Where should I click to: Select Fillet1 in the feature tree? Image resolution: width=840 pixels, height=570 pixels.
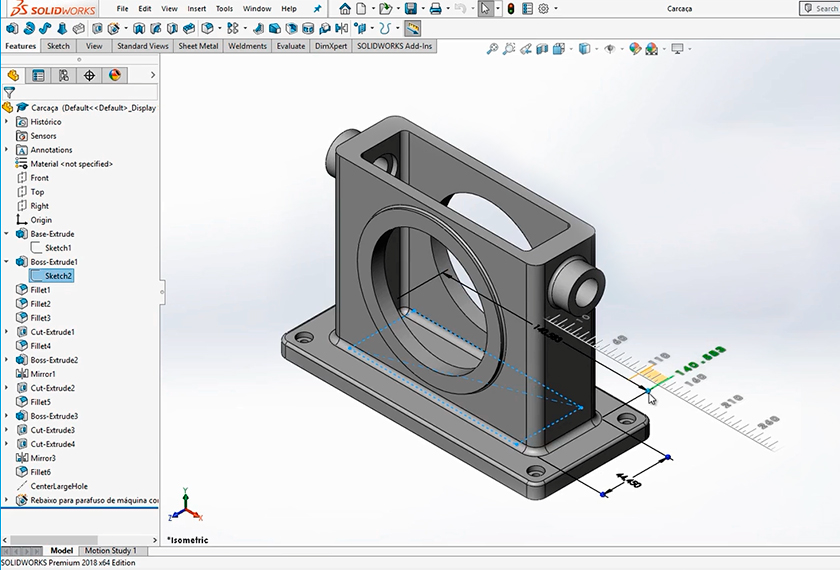pos(40,290)
